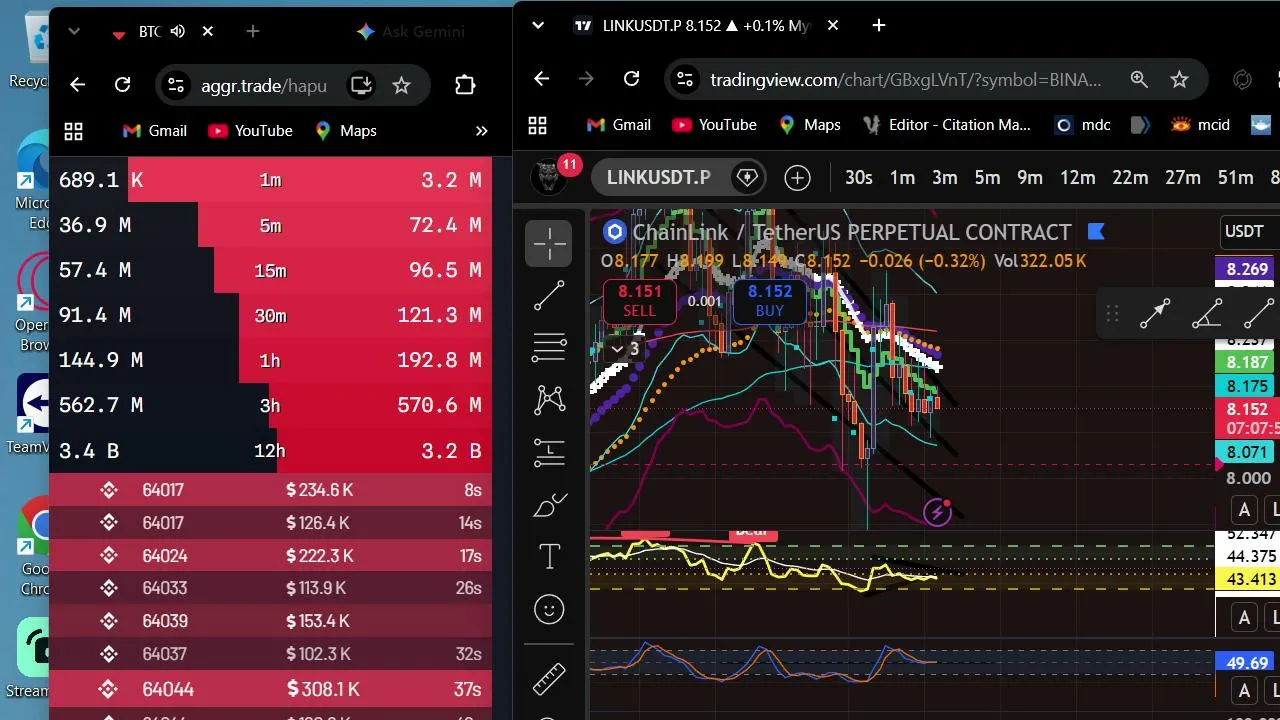Click the 8.152 BUY button
1280x720 pixels.
point(769,300)
